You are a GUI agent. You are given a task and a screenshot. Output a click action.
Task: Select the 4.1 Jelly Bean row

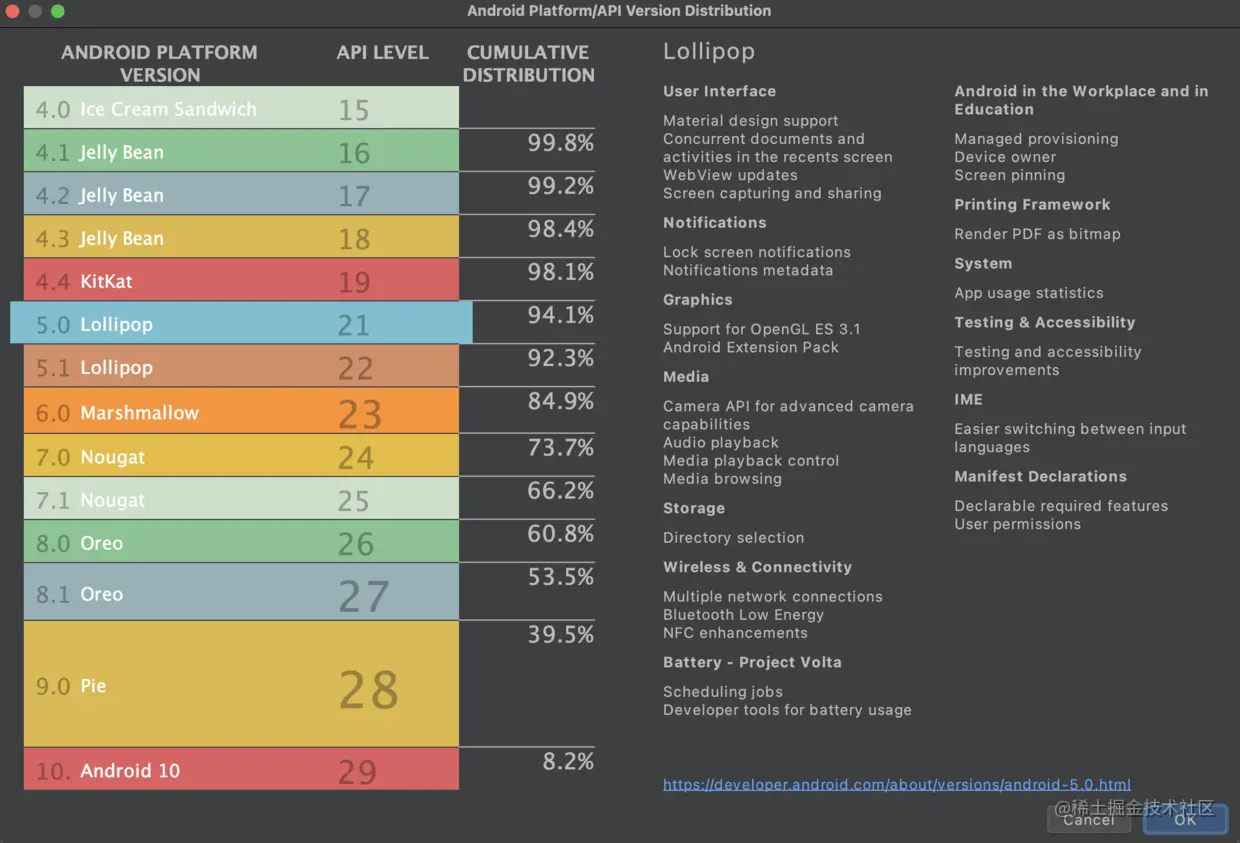tap(240, 151)
